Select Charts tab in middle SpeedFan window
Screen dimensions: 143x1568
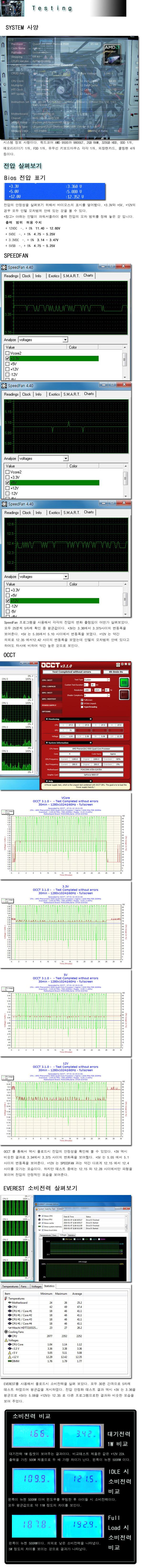tap(89, 394)
